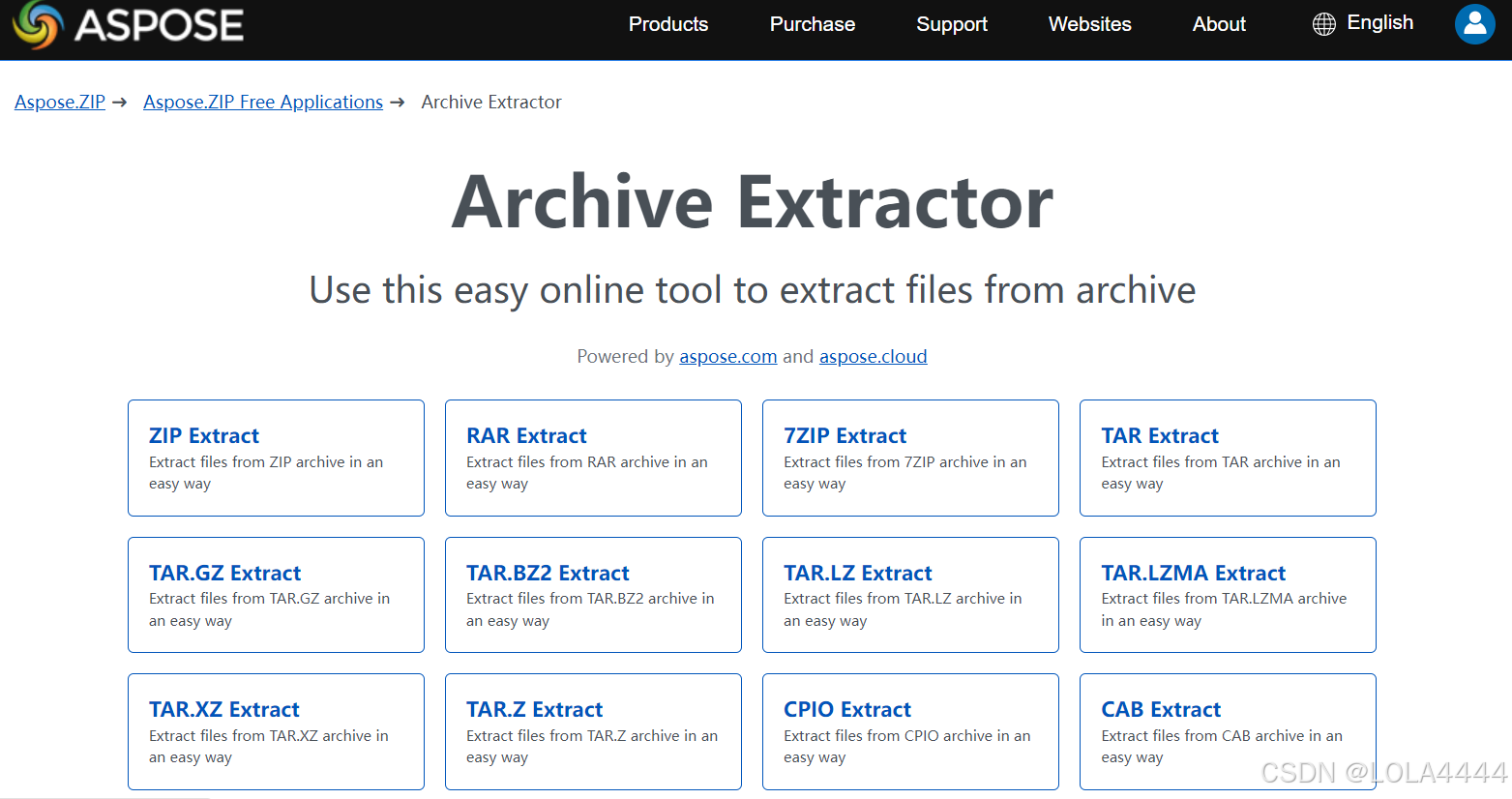The width and height of the screenshot is (1512, 799).
Task: Open the Purchase menu
Action: (813, 24)
